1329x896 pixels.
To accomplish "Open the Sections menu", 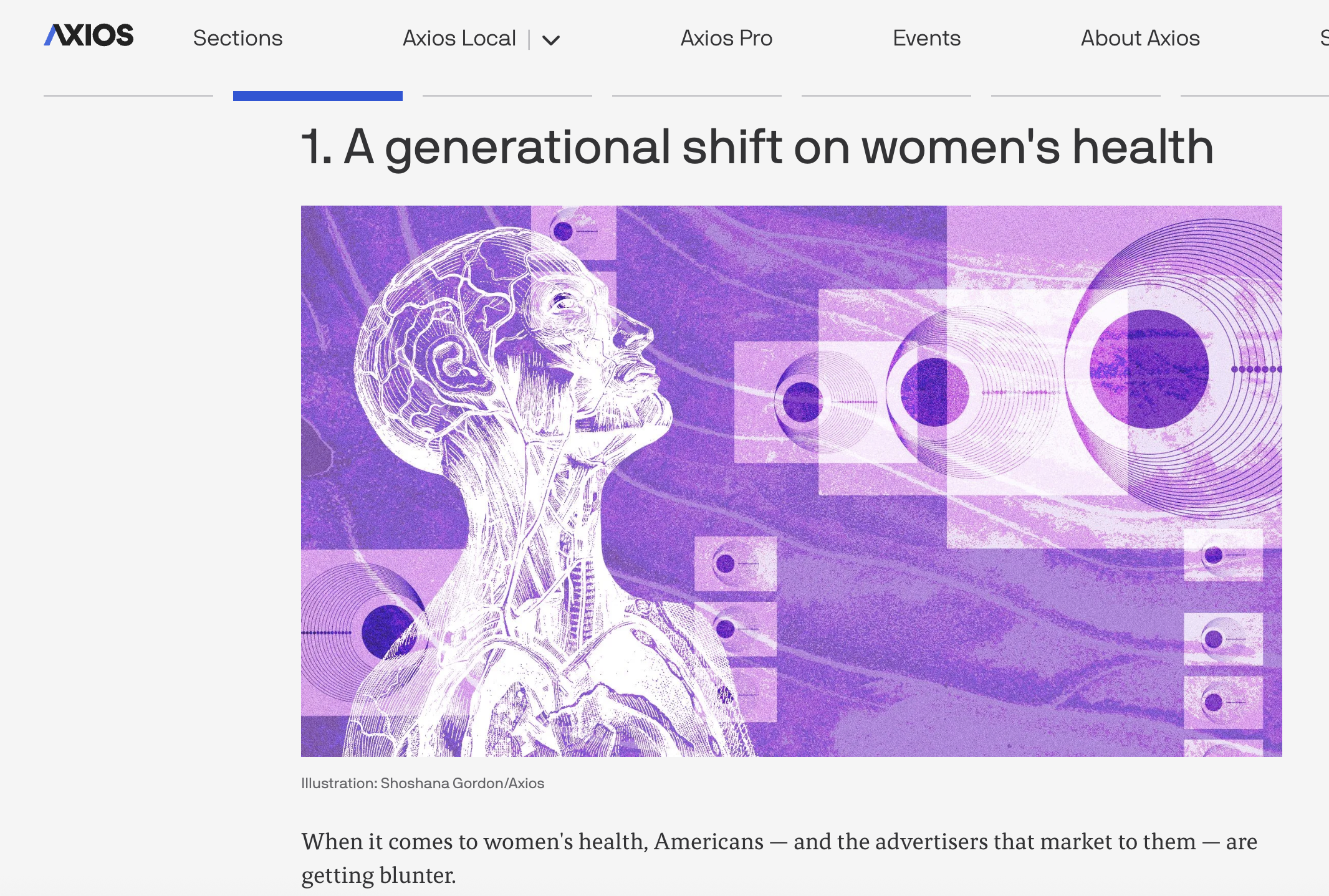I will pyautogui.click(x=237, y=38).
